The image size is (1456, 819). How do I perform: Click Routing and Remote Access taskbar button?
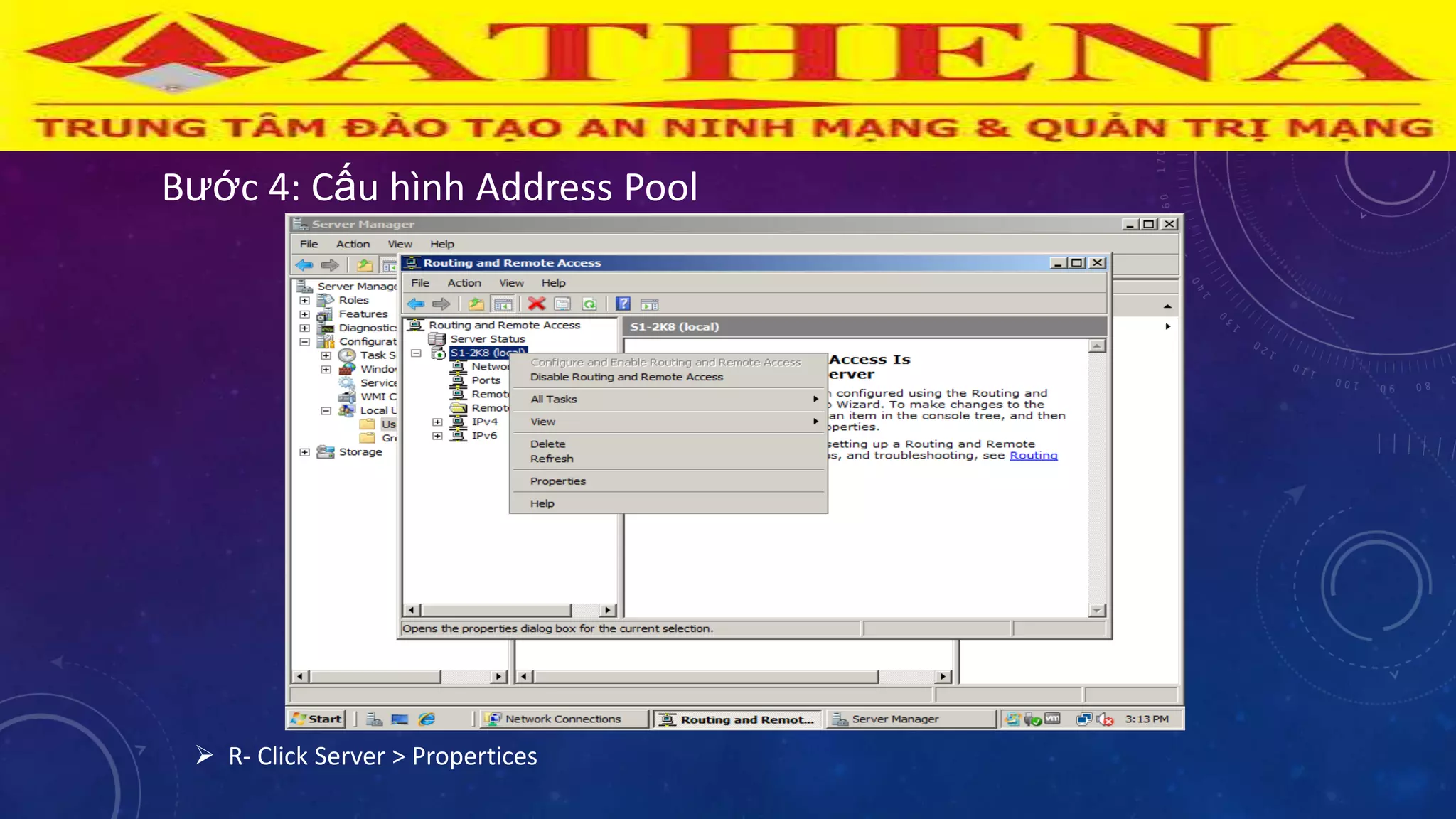pos(737,719)
